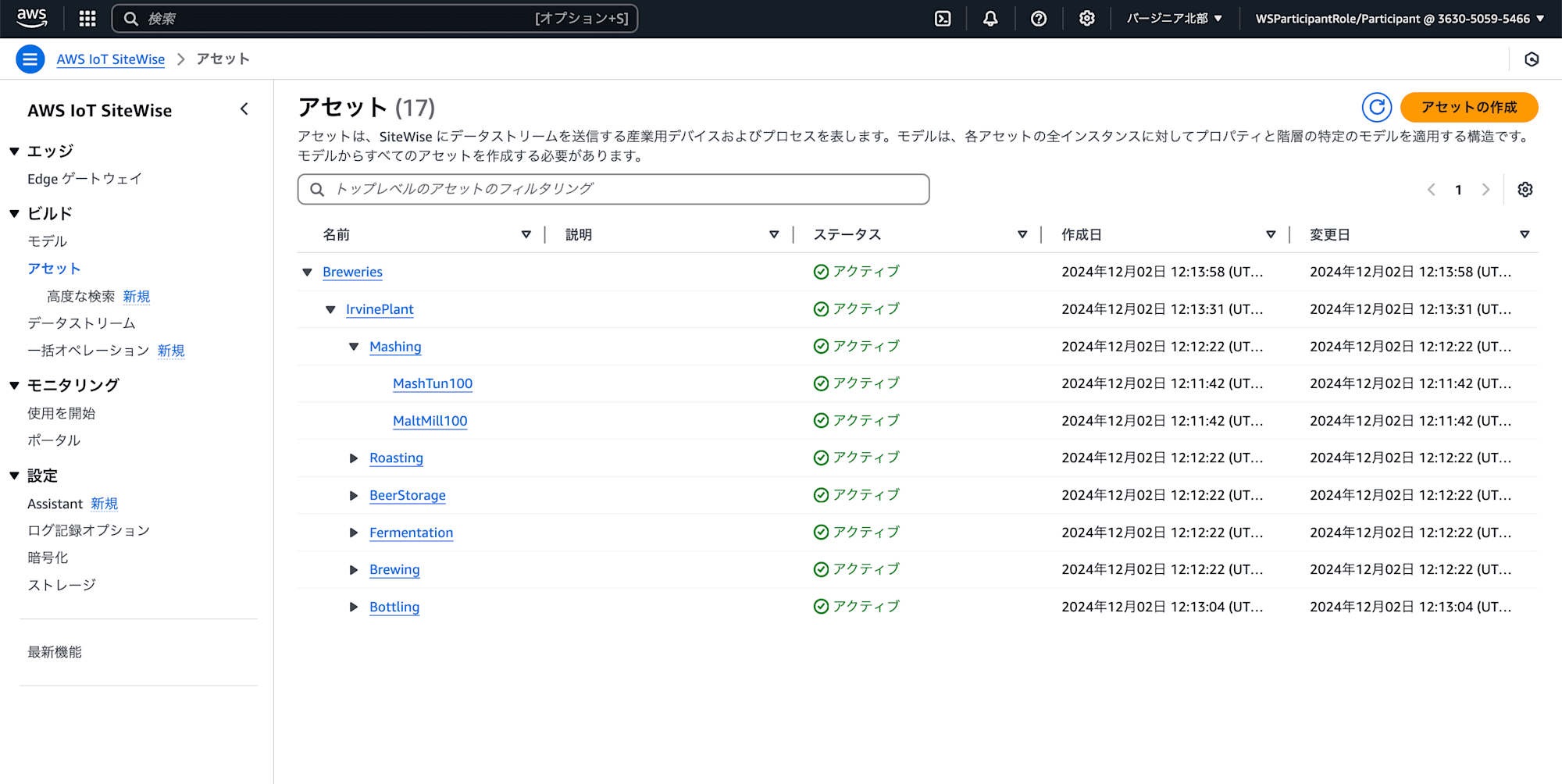Image resolution: width=1562 pixels, height=784 pixels.
Task: Expand the Bottling asset row
Action: [x=354, y=607]
